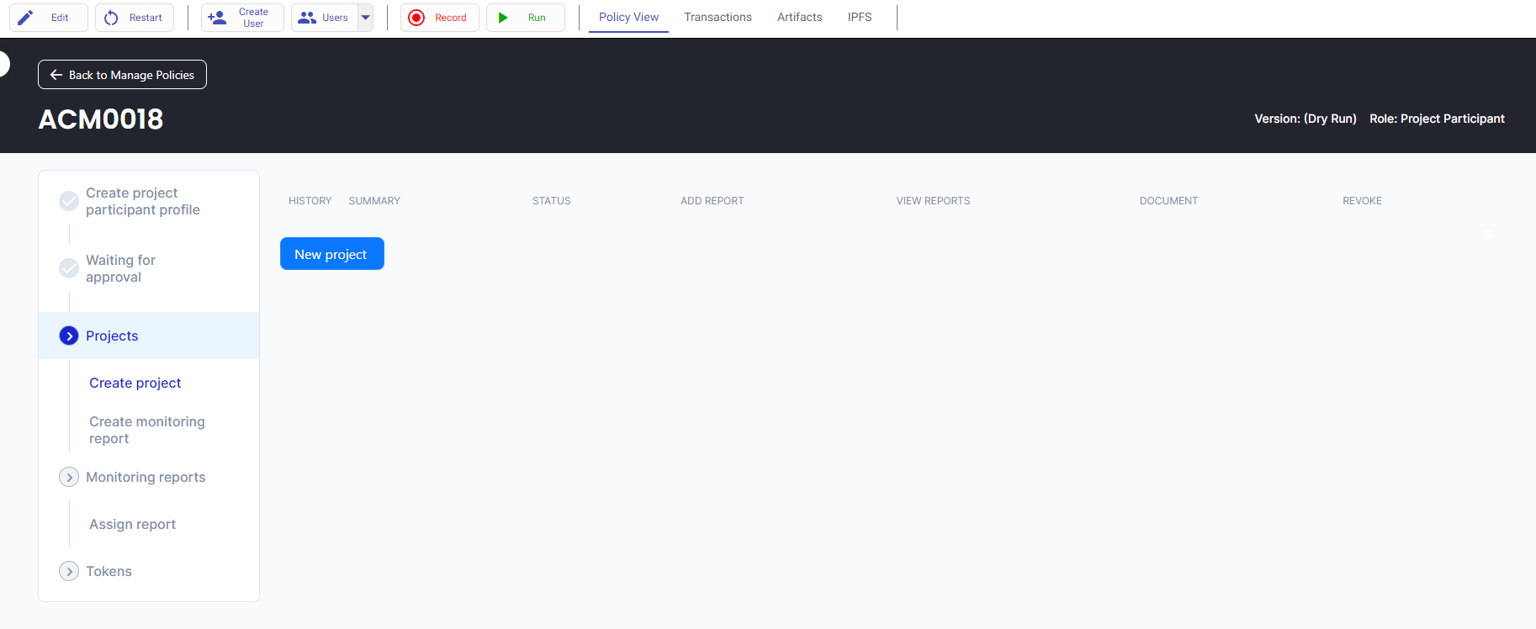1536x629 pixels.
Task: Click the New project button
Action: click(x=331, y=254)
